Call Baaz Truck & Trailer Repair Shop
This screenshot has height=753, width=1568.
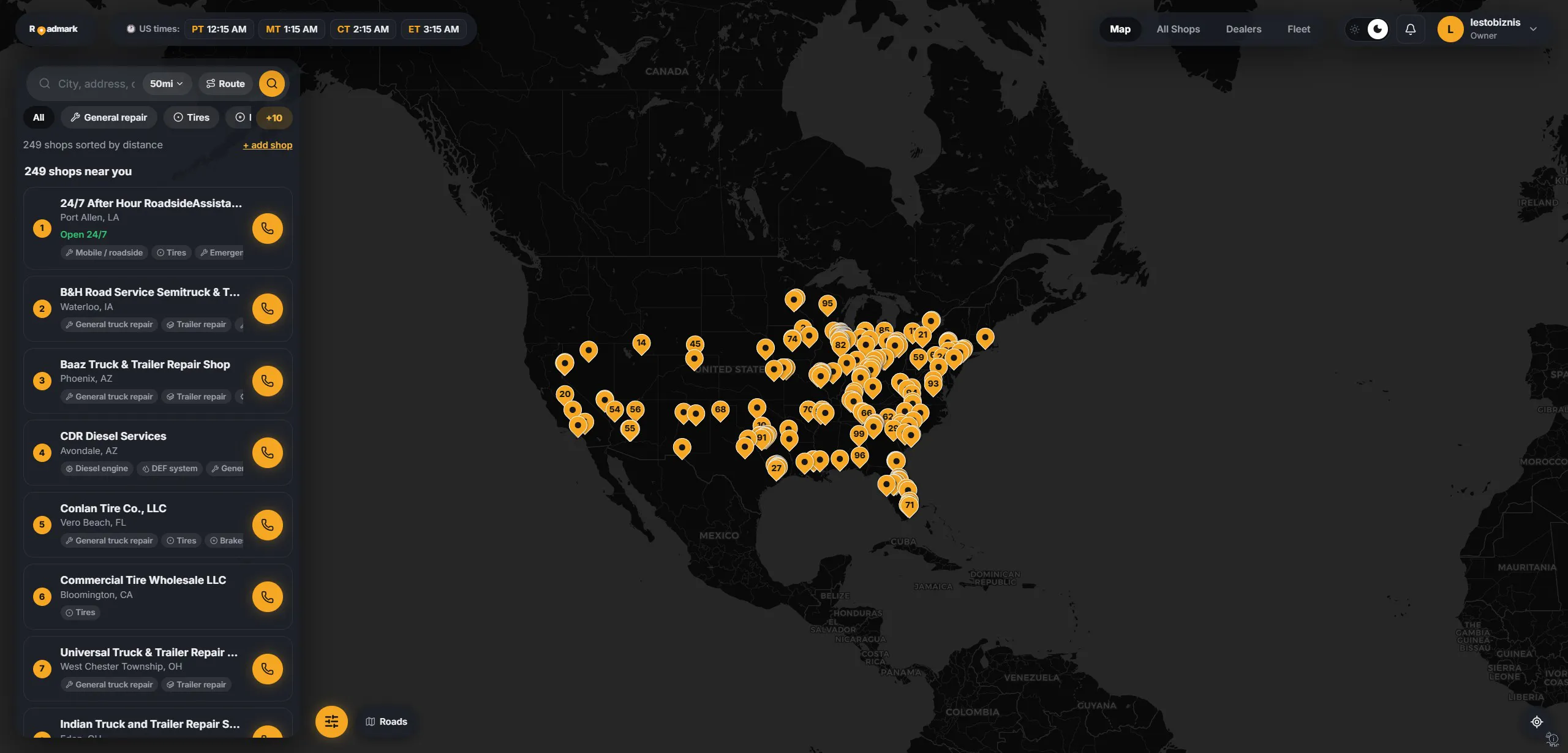click(268, 381)
